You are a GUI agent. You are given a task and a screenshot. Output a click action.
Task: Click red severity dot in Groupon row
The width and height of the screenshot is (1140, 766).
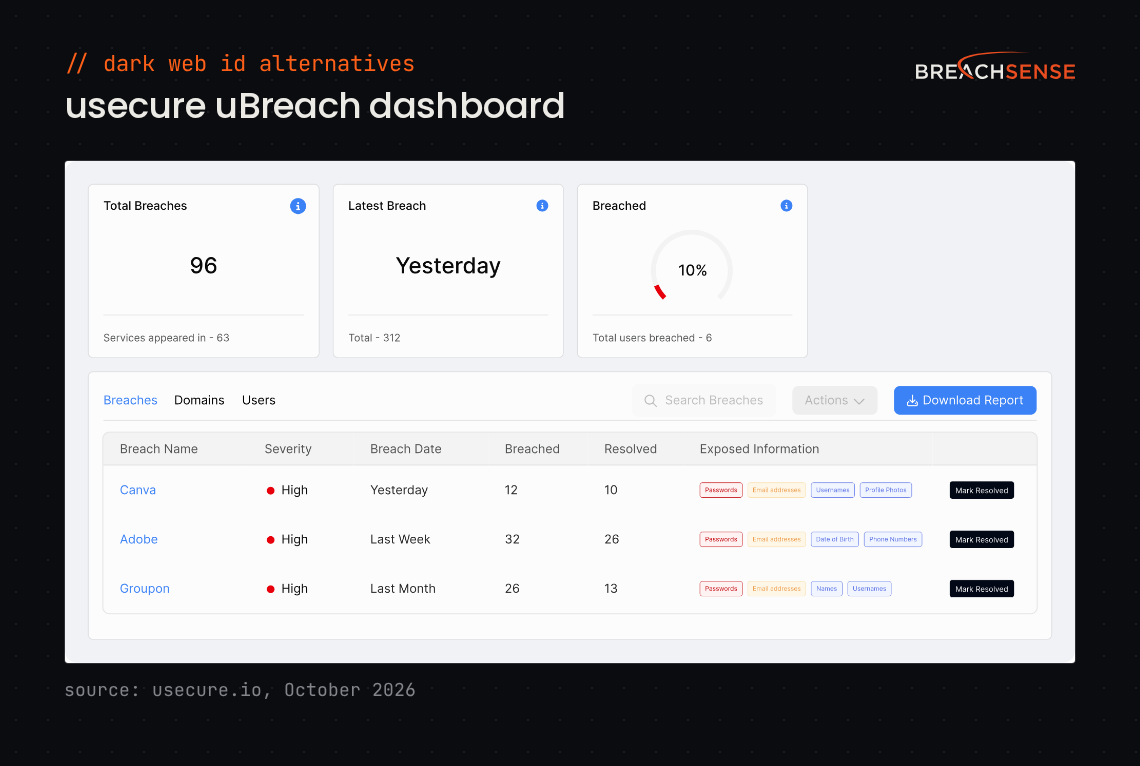[x=270, y=589]
